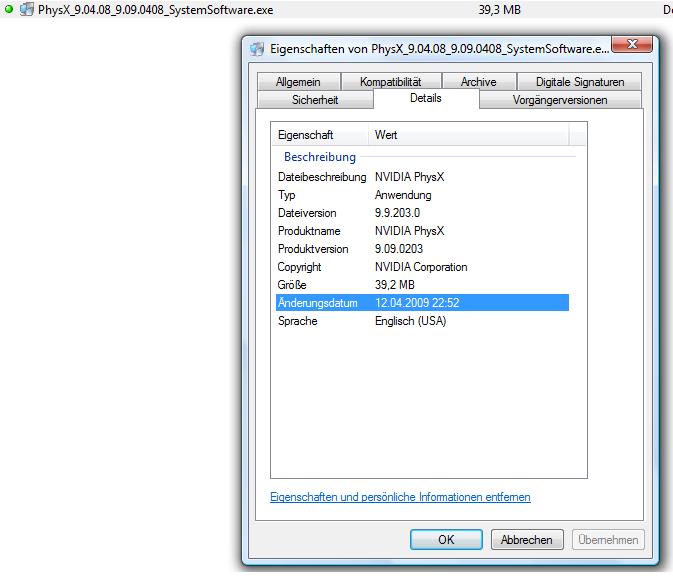Click the PhysX installer file icon in list

click(x=27, y=9)
